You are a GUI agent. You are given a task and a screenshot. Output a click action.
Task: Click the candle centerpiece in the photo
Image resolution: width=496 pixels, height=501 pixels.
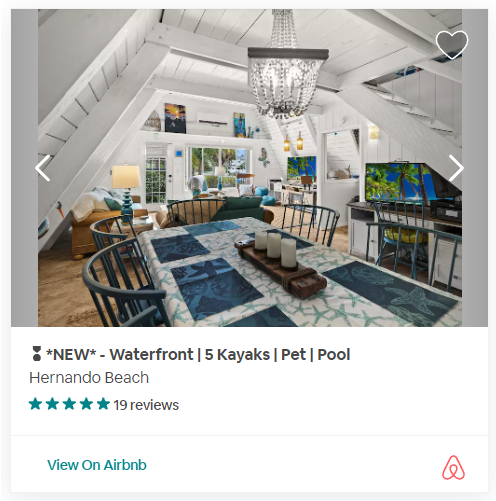click(279, 266)
